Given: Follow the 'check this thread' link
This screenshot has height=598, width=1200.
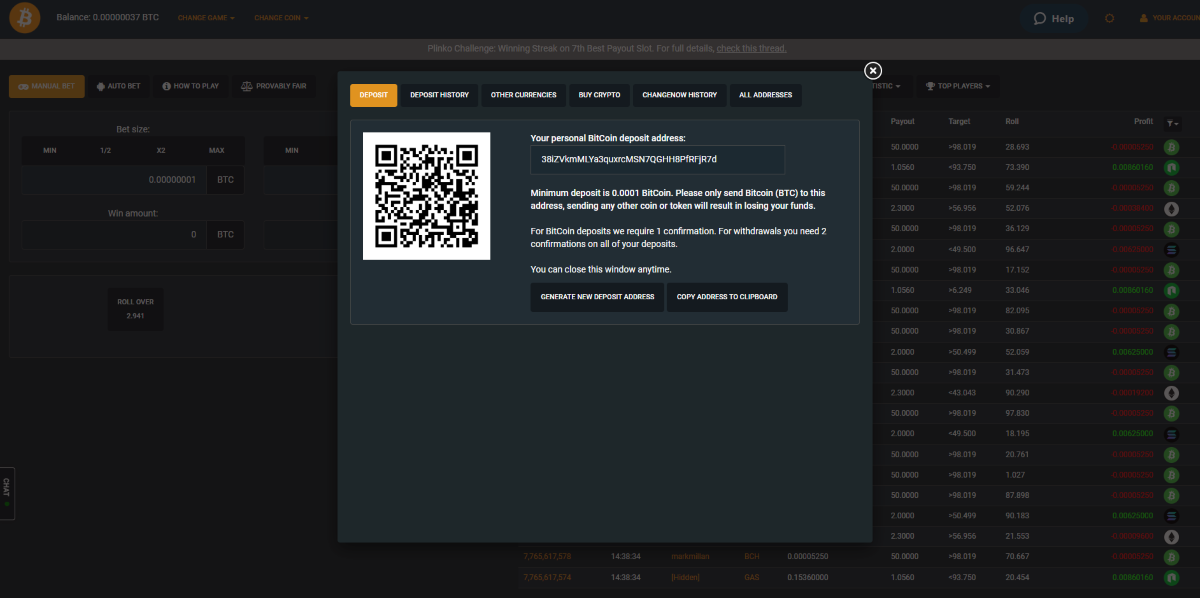Looking at the screenshot, I should (751, 48).
